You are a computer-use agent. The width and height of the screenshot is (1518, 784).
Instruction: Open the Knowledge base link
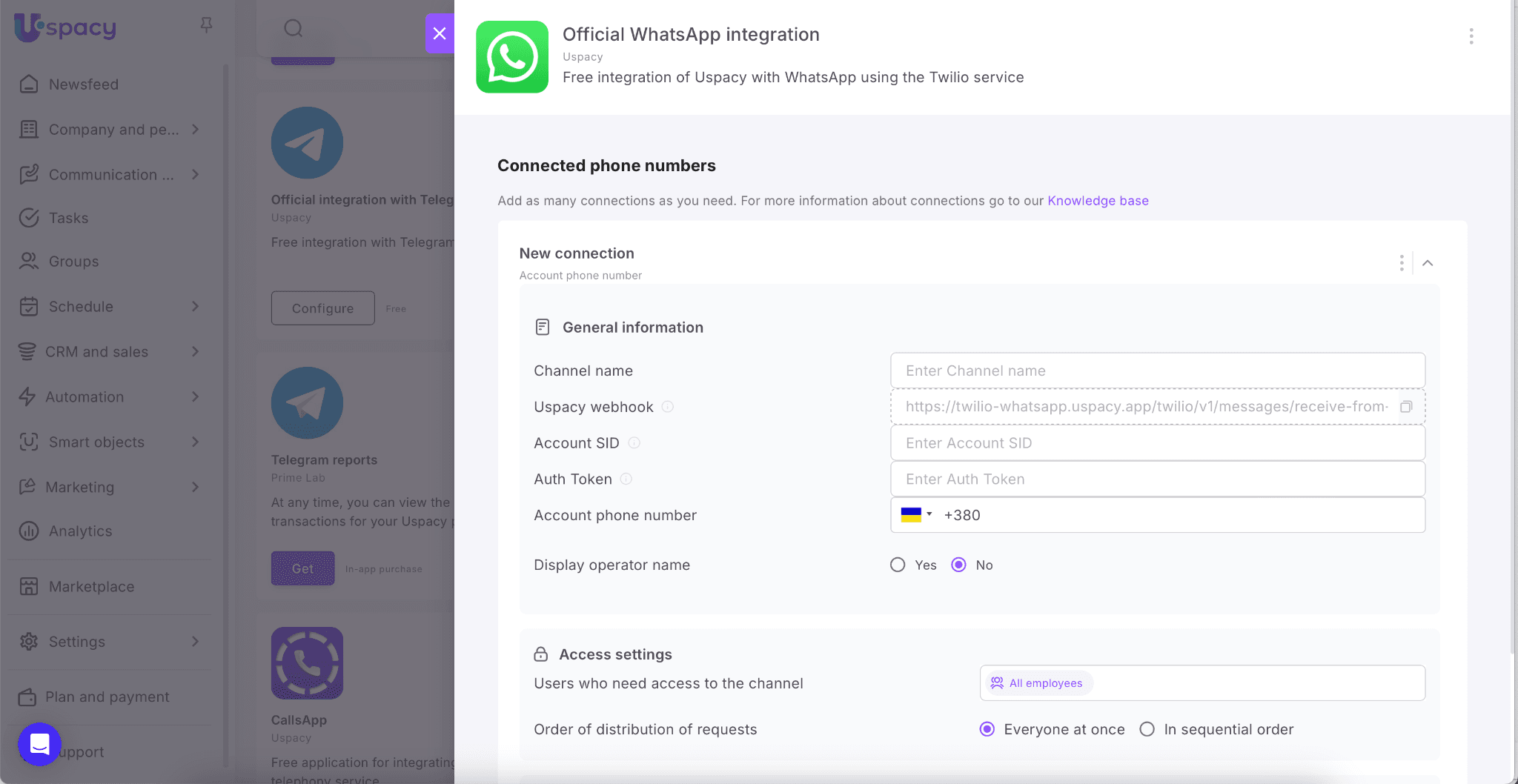pyautogui.click(x=1098, y=201)
